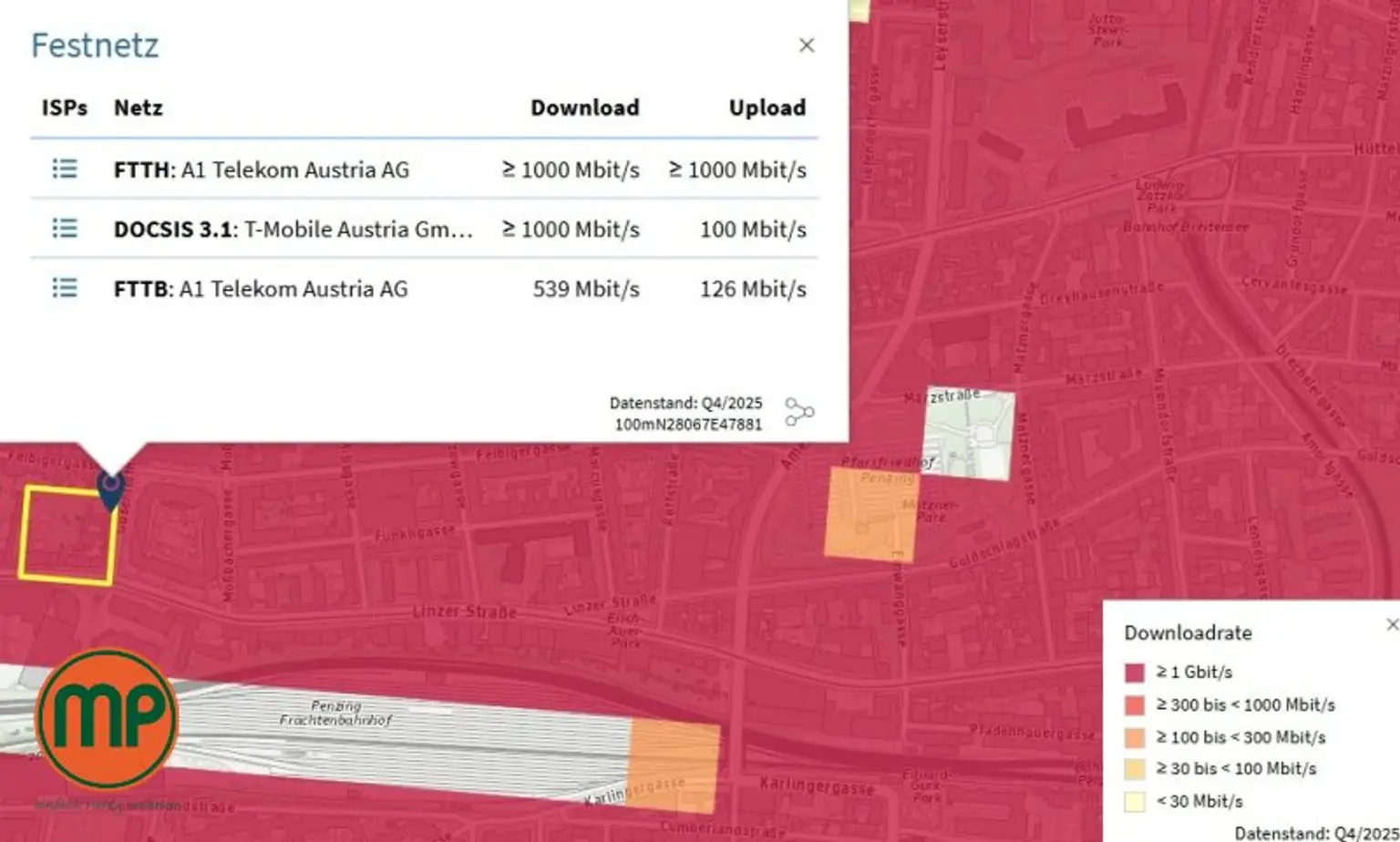Open ISP list for DOCSIS 3.1 T-Mobile row

click(x=65, y=228)
